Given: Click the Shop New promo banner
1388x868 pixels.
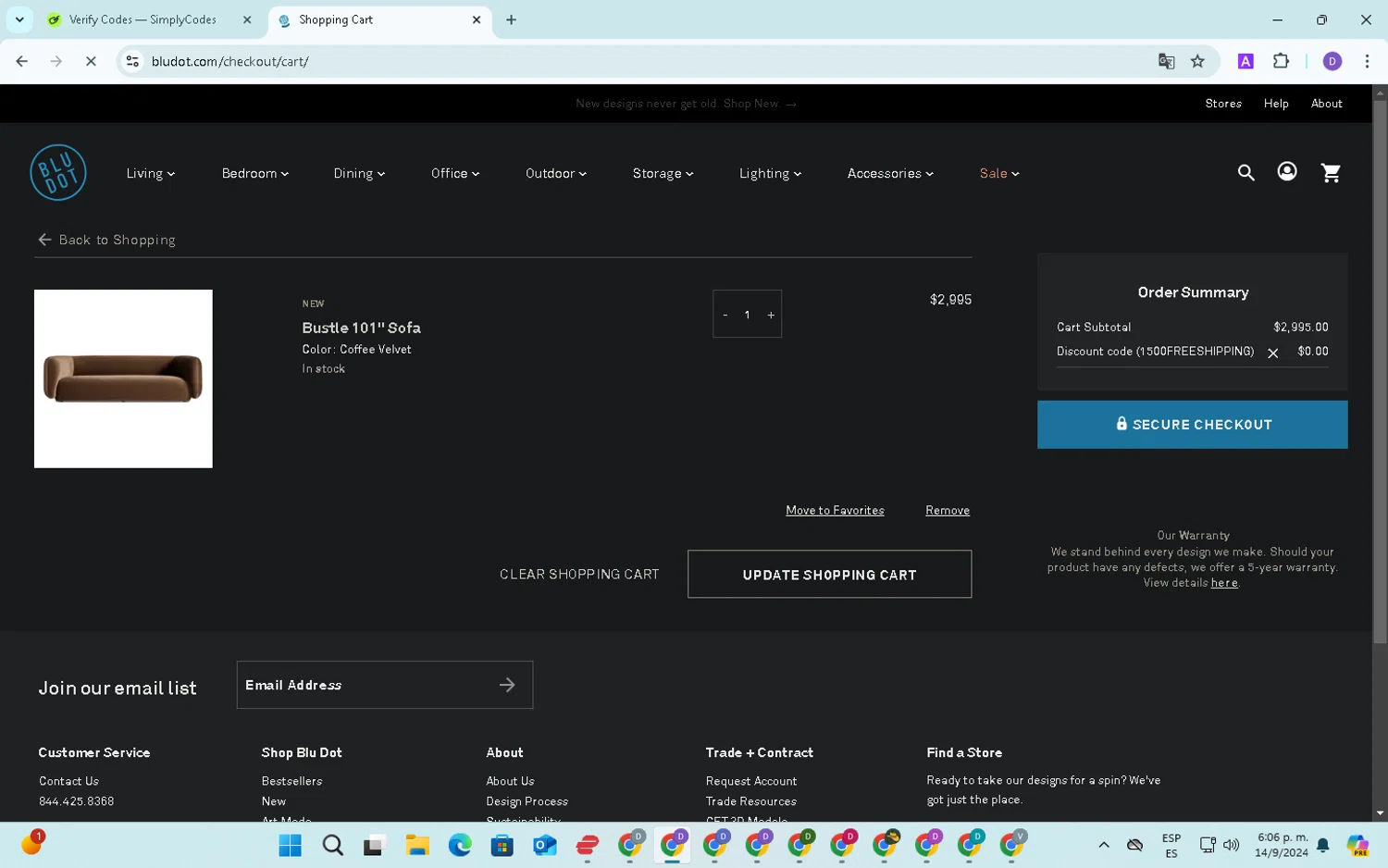Looking at the screenshot, I should (x=686, y=104).
